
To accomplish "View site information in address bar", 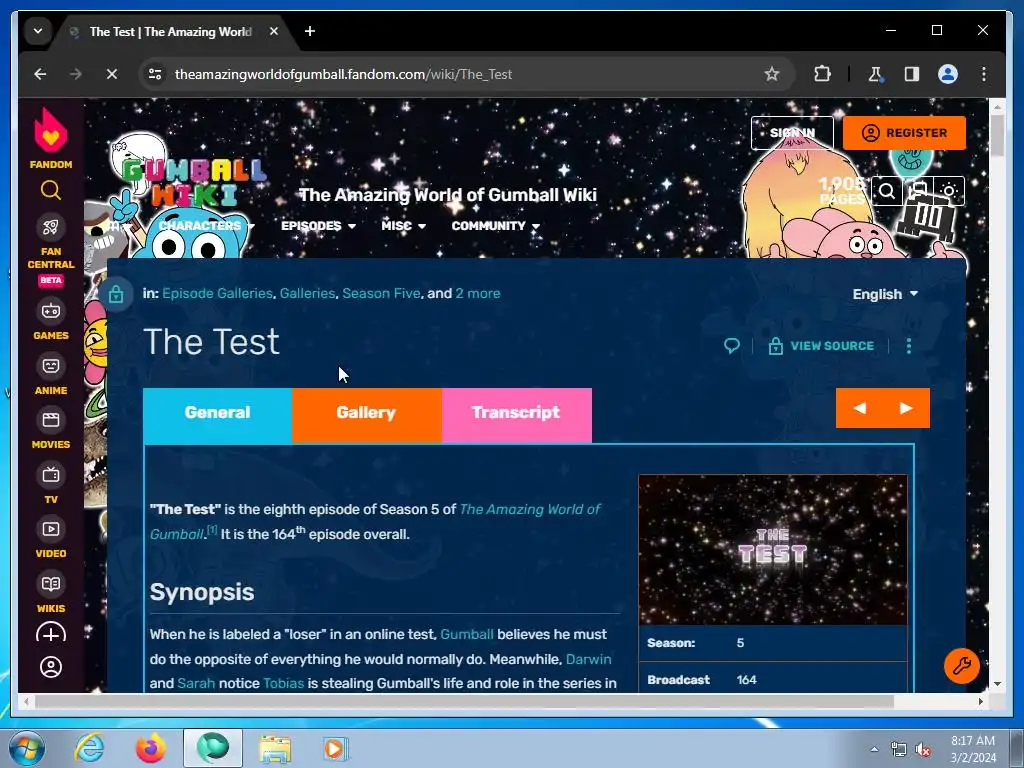I will [155, 74].
